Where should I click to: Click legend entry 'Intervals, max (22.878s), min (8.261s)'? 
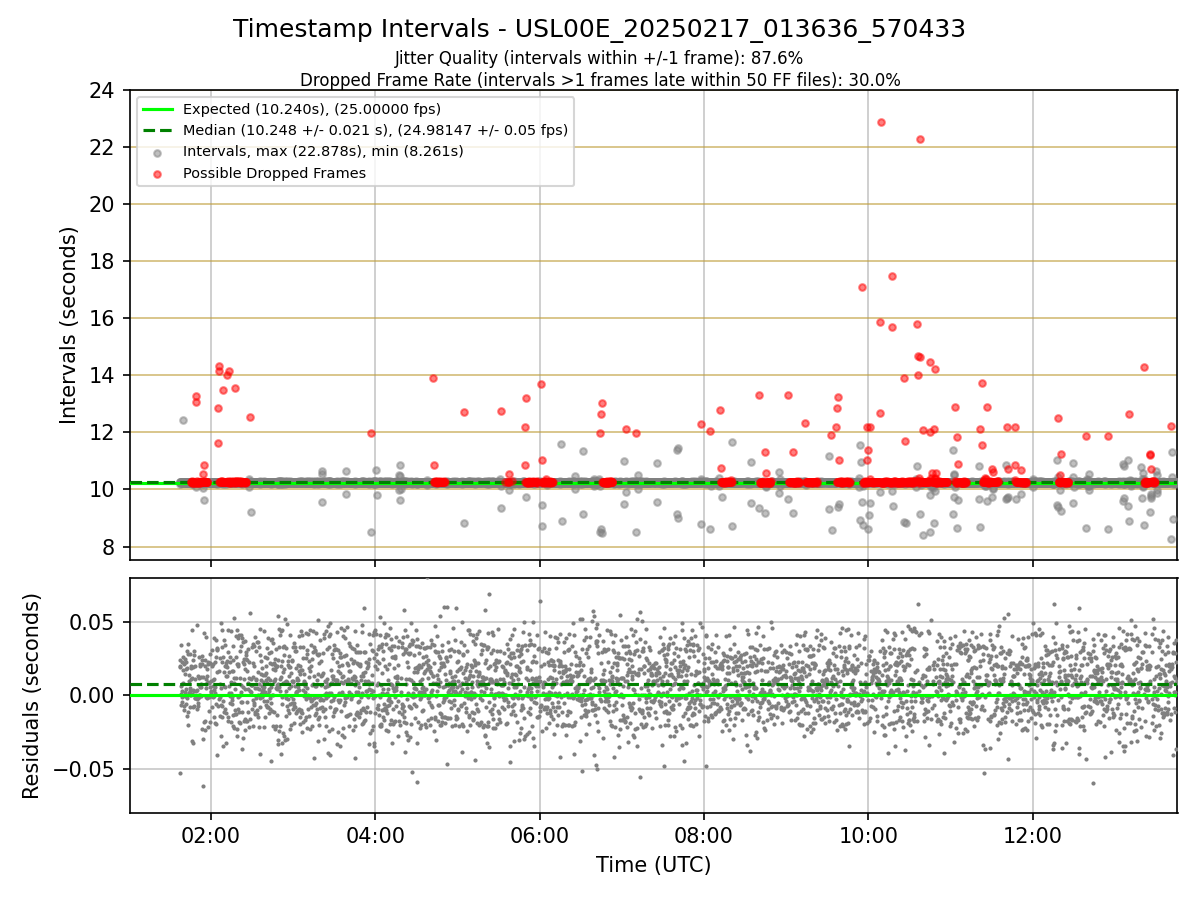(323, 152)
